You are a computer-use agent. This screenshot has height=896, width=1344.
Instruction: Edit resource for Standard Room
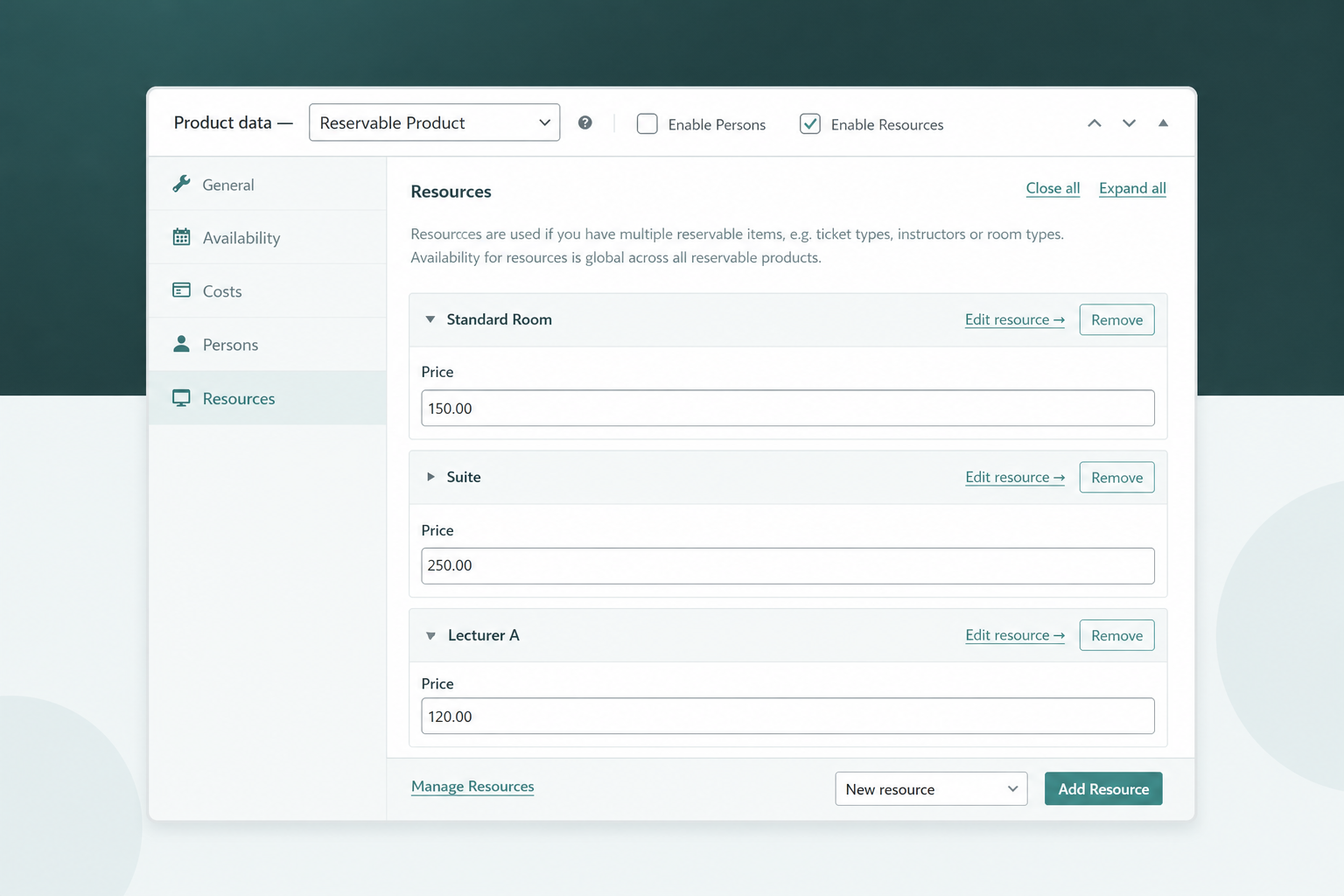1015,319
